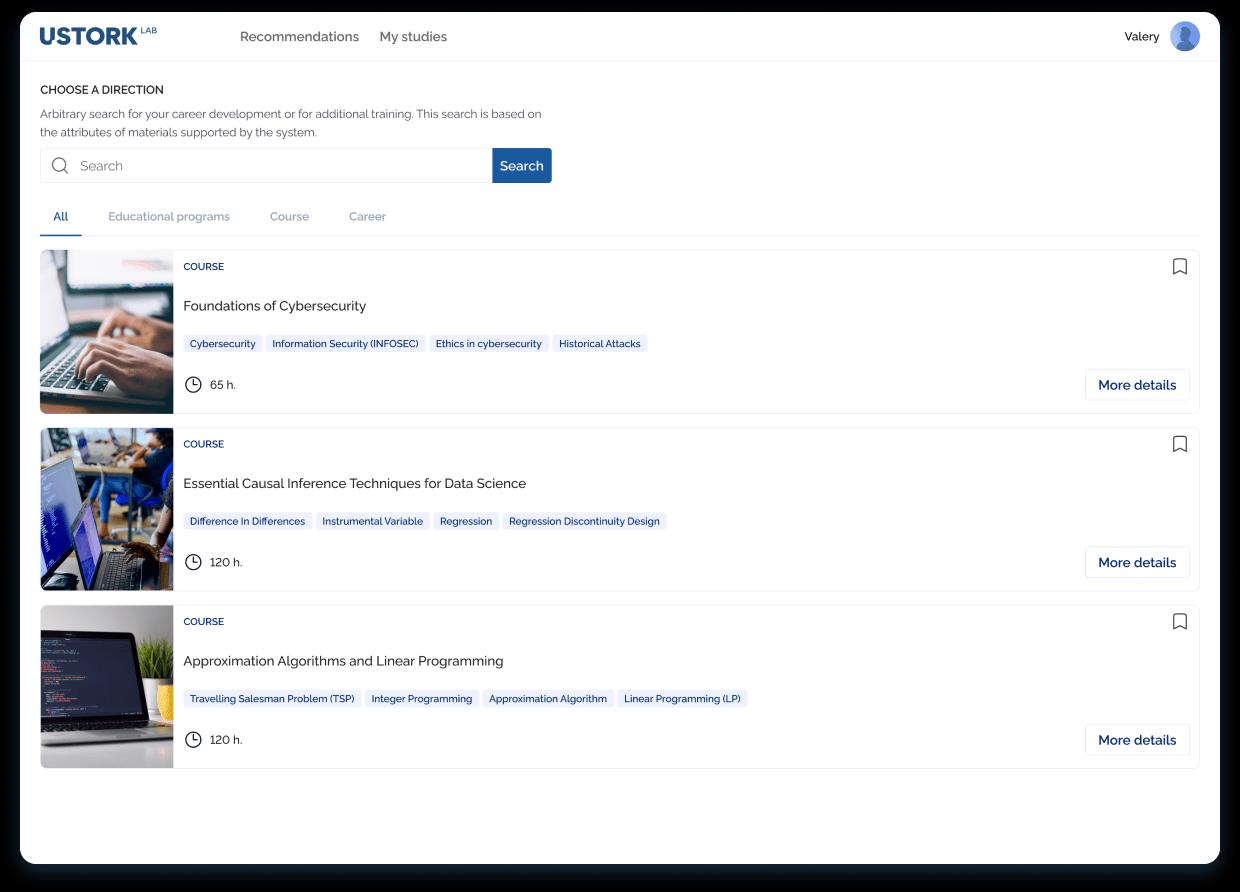Select the Historical Attacks tag
The image size is (1240, 892).
(x=600, y=344)
